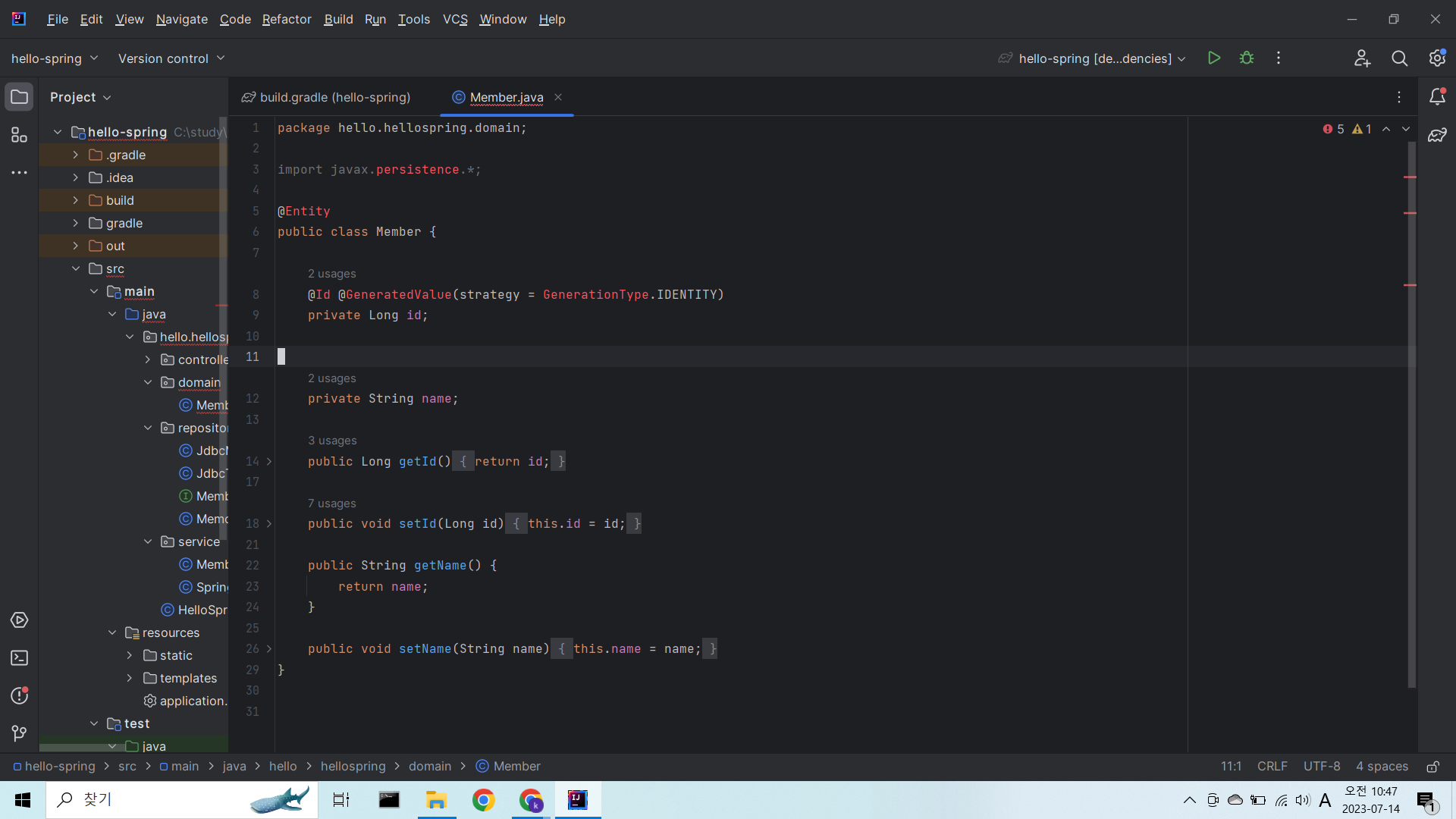Expand the build folder

point(75,200)
